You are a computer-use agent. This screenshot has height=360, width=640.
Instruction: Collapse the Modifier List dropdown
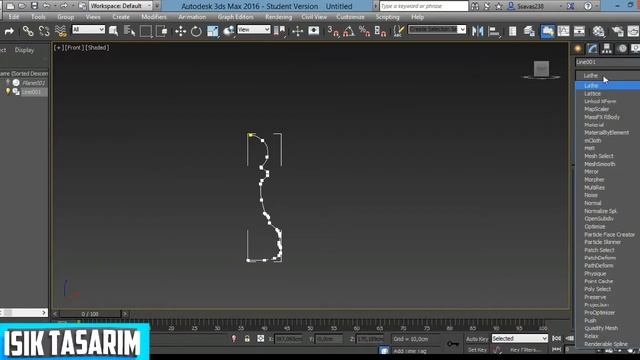pos(607,76)
